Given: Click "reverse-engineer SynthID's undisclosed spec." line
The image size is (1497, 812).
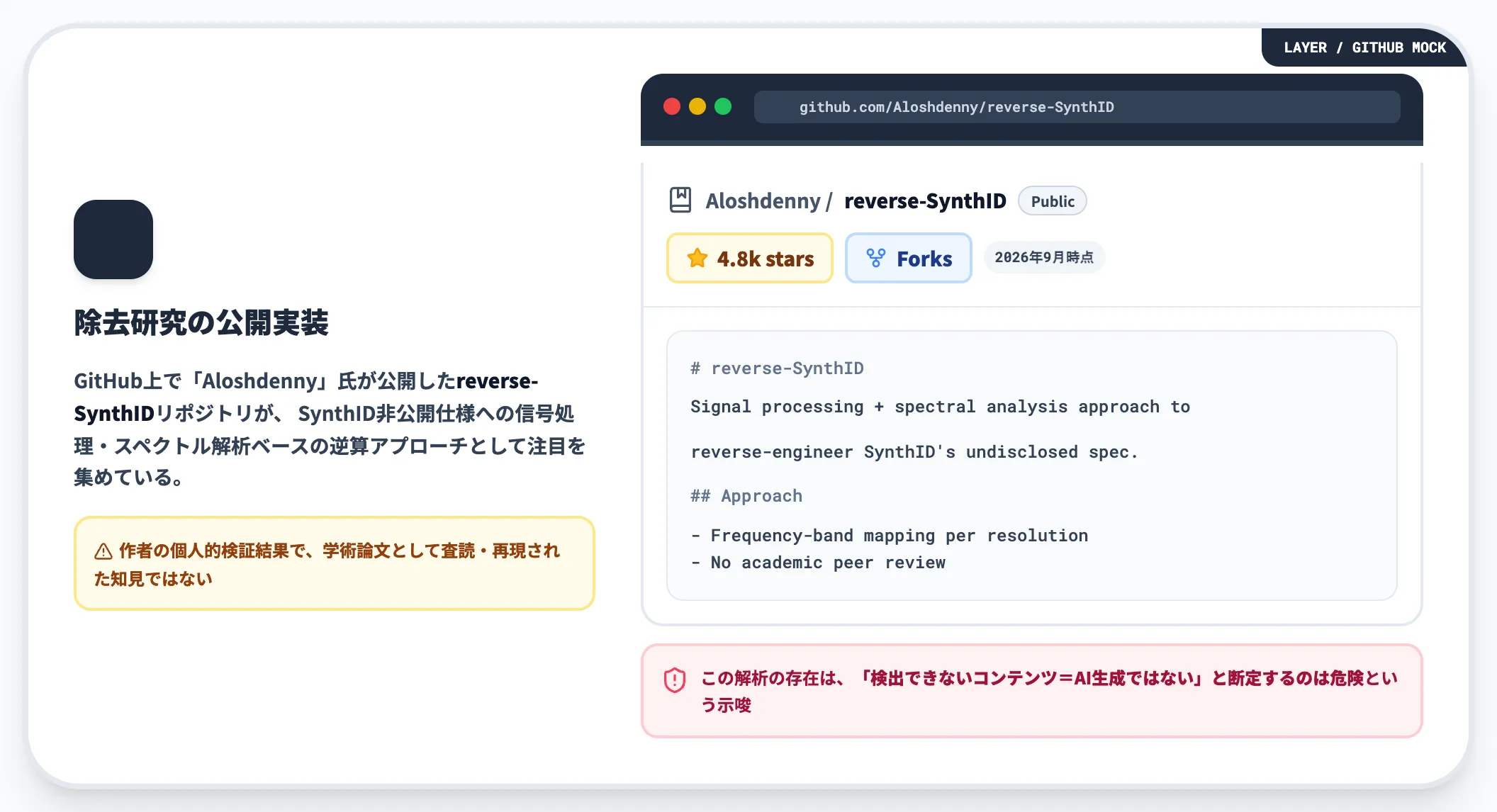Looking at the screenshot, I should [x=914, y=452].
